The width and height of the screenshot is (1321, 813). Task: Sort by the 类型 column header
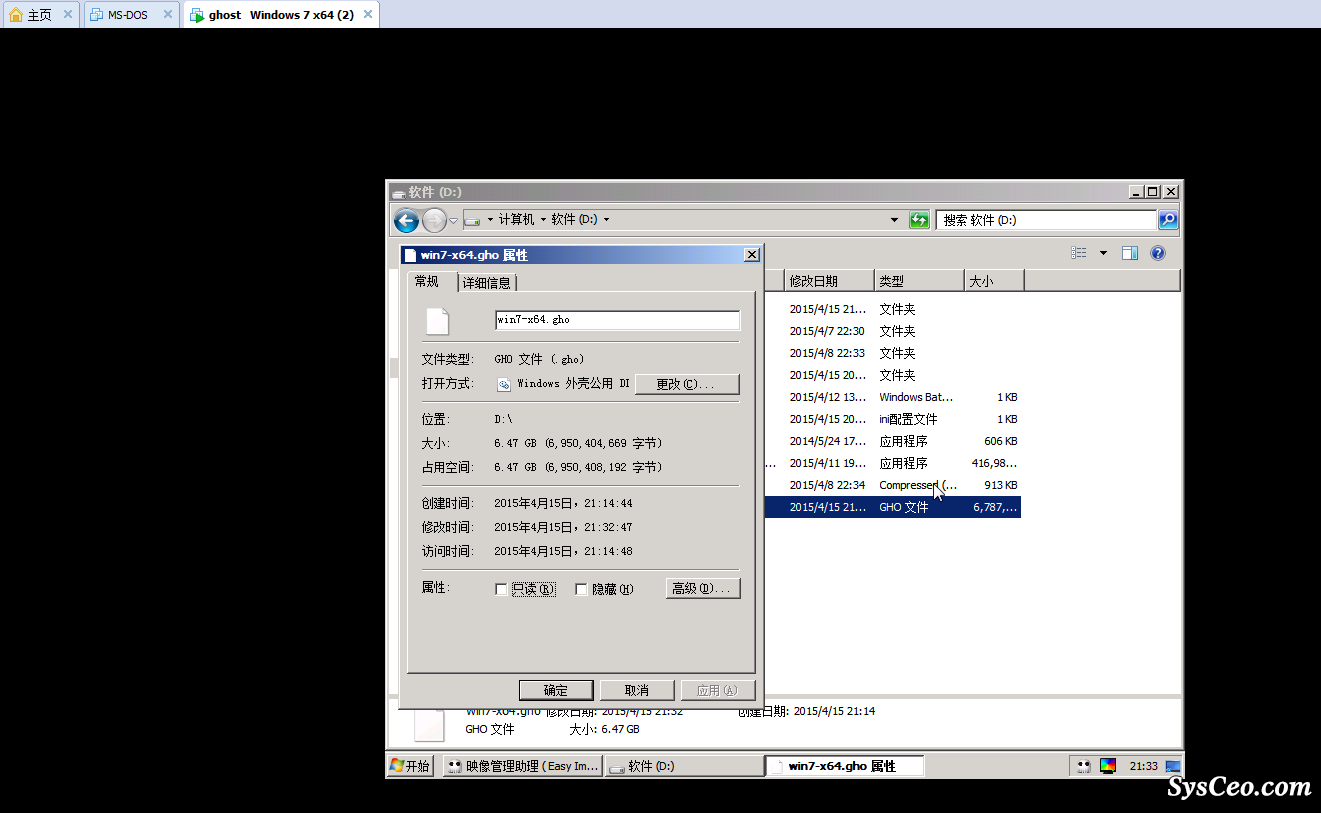point(920,281)
